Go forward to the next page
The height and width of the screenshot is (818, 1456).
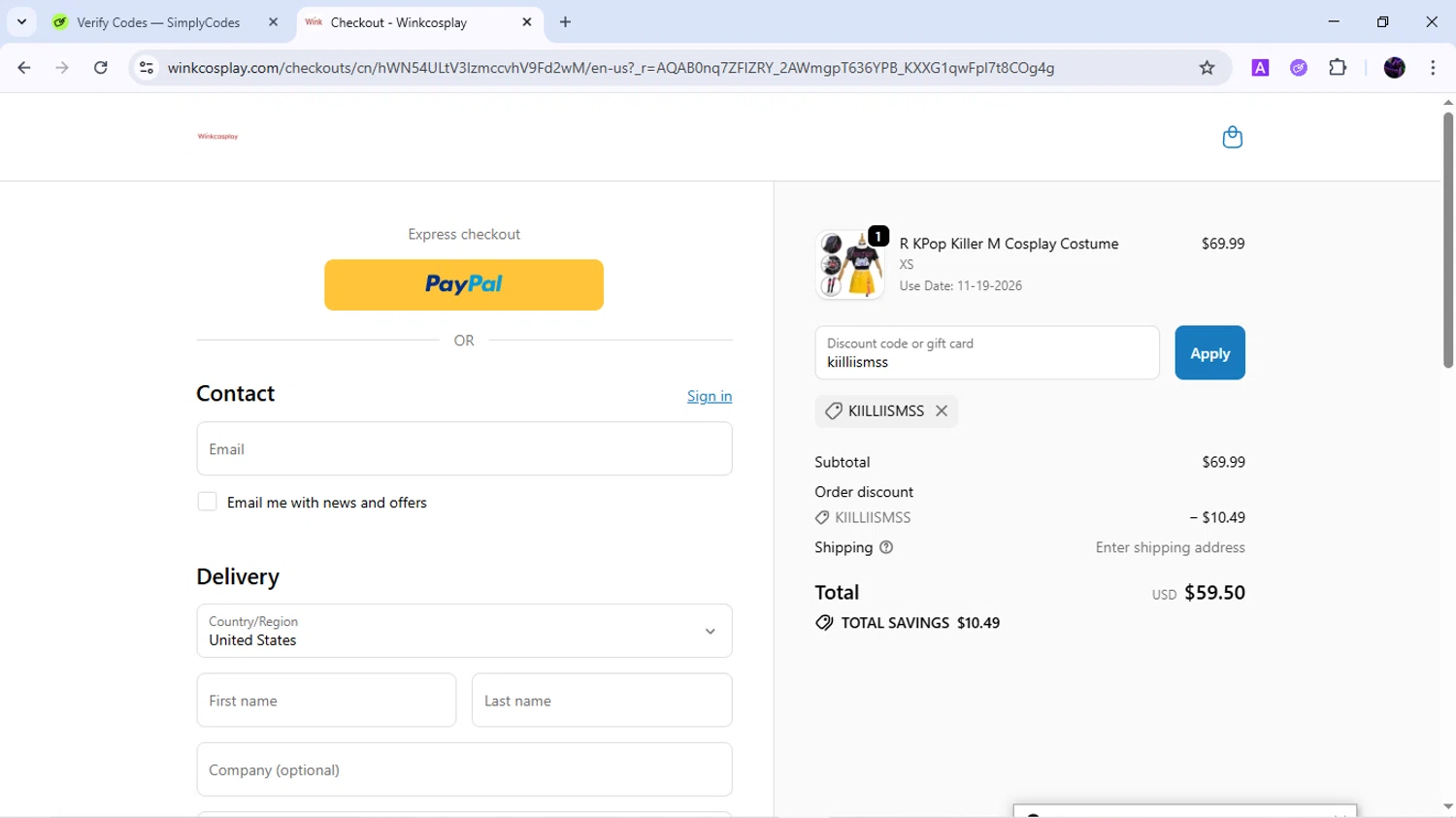coord(62,68)
